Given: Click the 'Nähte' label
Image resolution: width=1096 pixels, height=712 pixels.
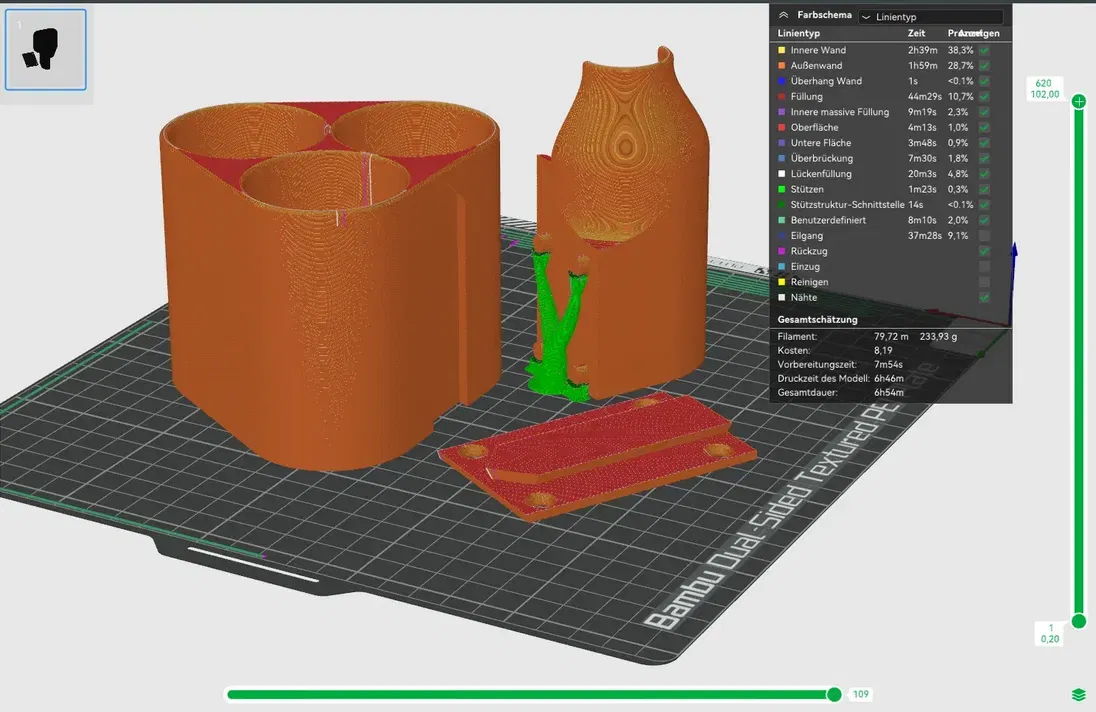Looking at the screenshot, I should [804, 298].
